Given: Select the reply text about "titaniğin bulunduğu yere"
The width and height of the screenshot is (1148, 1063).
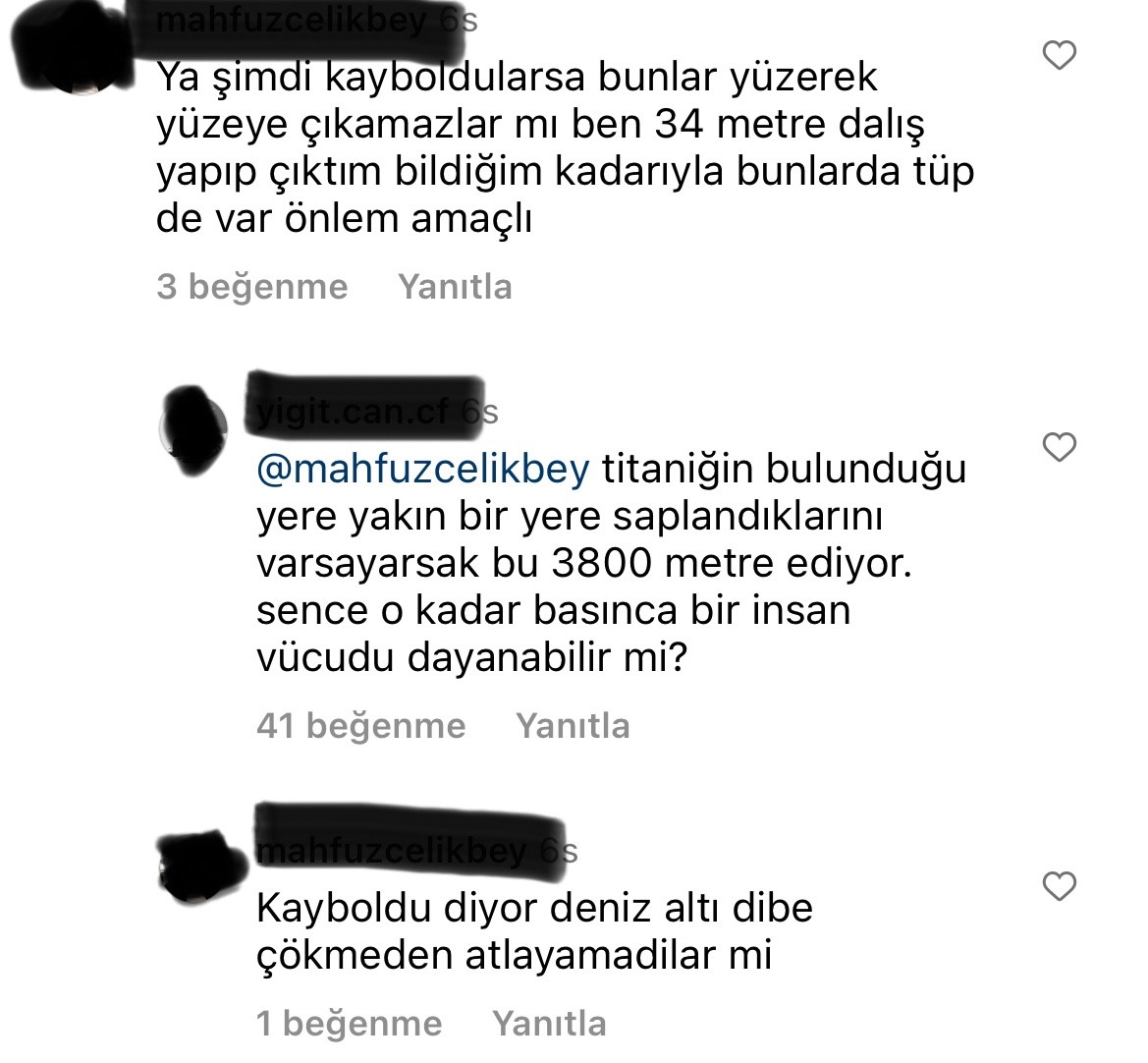Looking at the screenshot, I should (612, 563).
